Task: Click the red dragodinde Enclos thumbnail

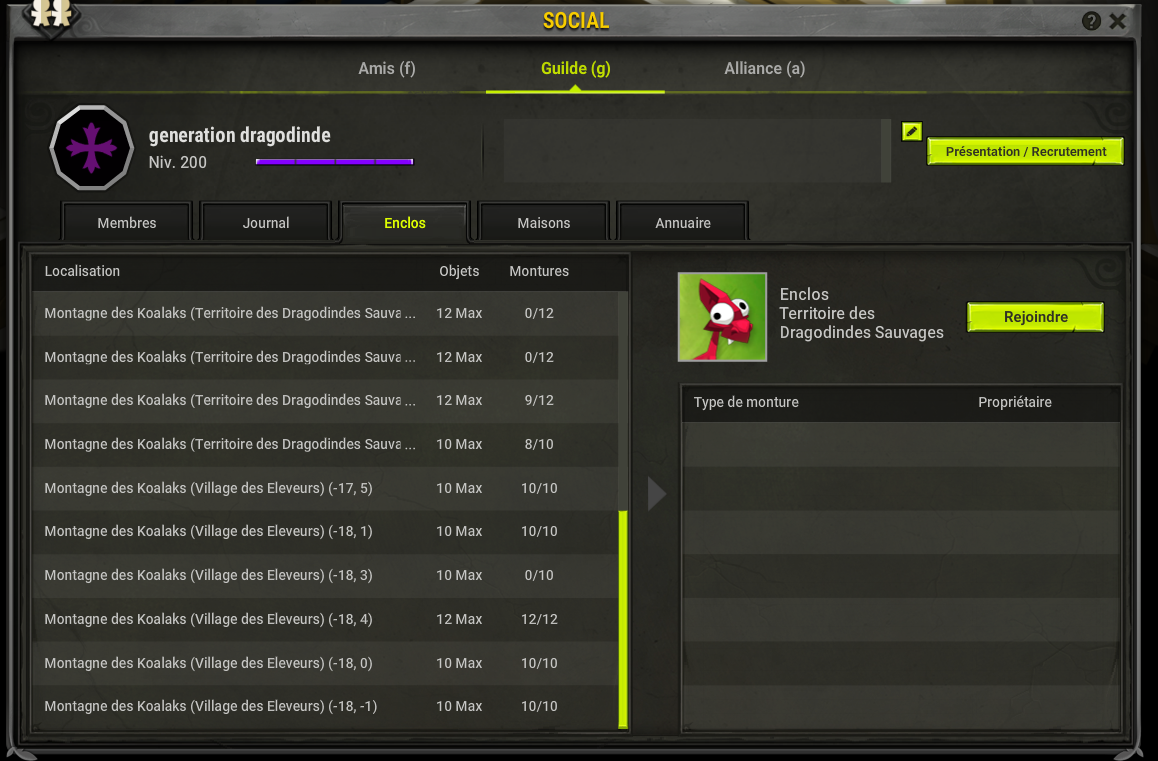Action: [722, 317]
